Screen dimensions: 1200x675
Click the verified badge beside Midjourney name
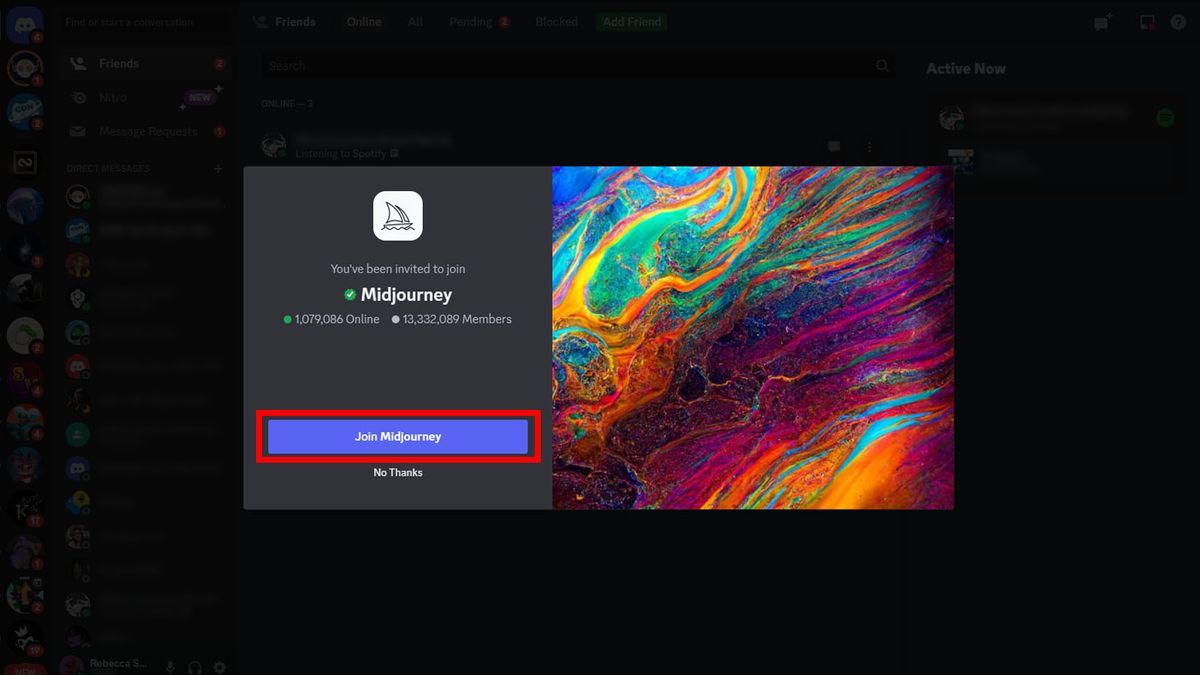(350, 295)
